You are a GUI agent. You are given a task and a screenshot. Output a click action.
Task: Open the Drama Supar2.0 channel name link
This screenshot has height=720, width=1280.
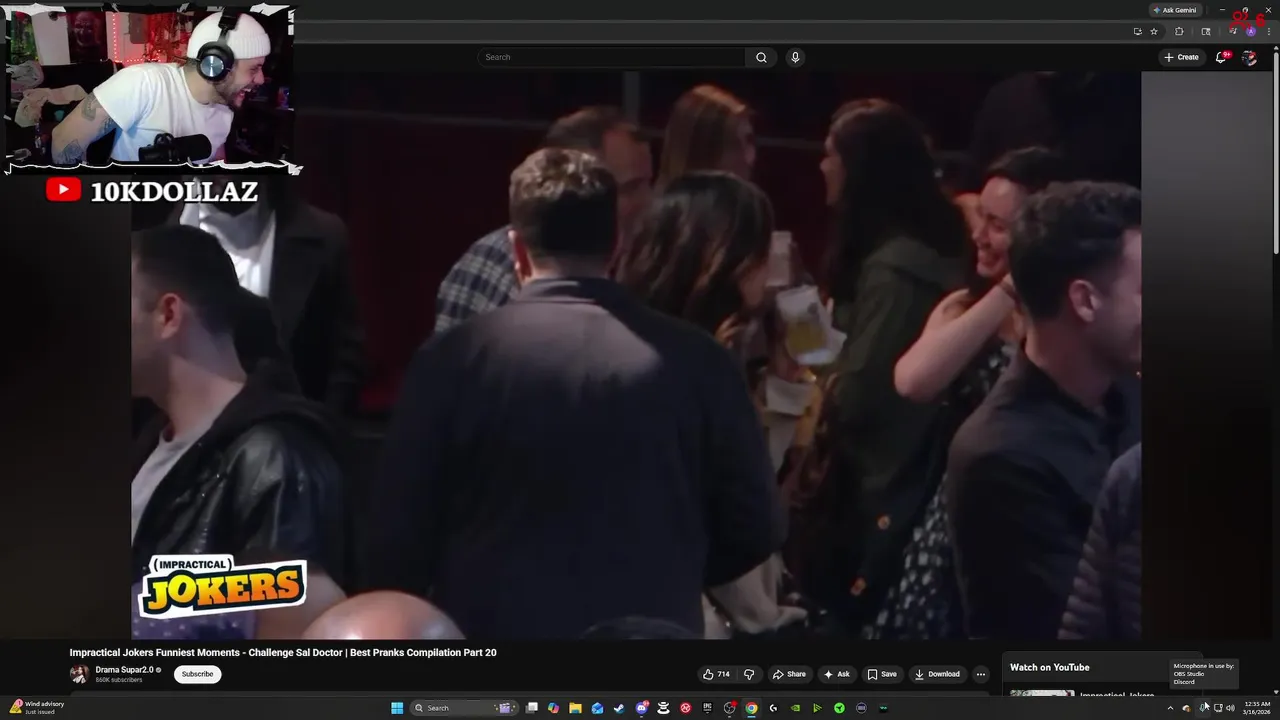coord(125,670)
